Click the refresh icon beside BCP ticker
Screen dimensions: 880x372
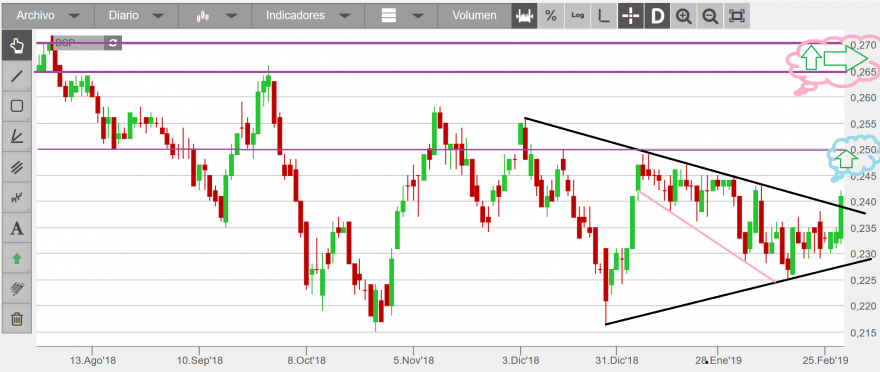pyautogui.click(x=113, y=43)
